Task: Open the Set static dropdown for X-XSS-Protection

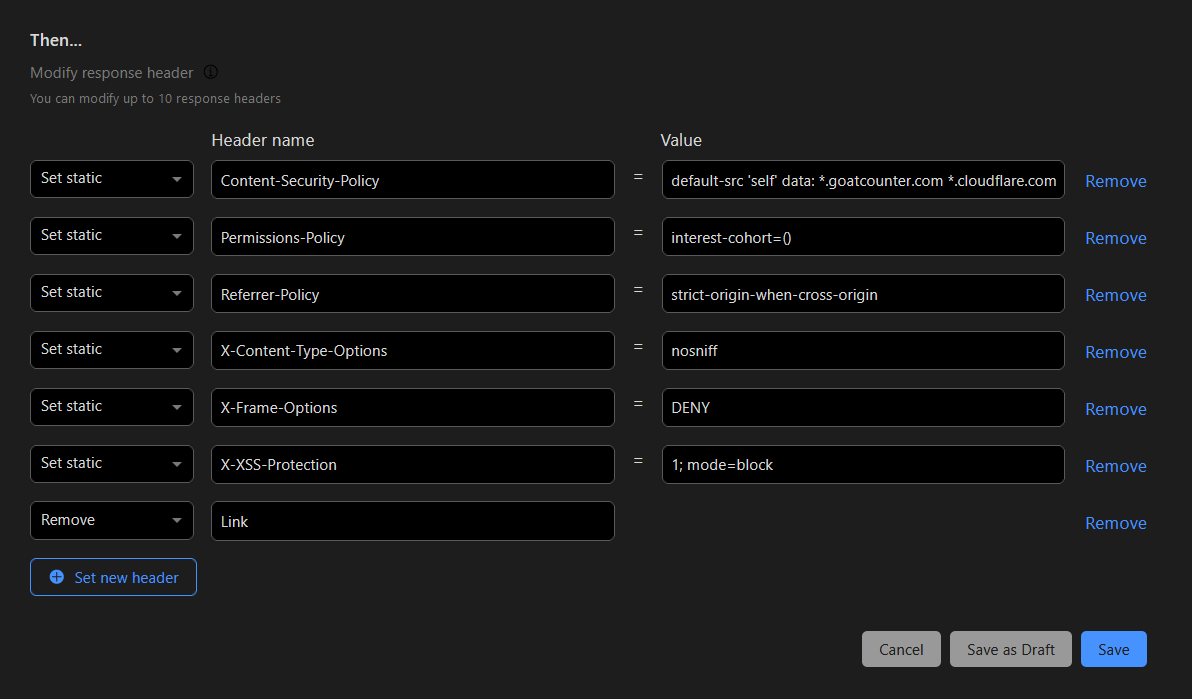Action: pos(112,464)
